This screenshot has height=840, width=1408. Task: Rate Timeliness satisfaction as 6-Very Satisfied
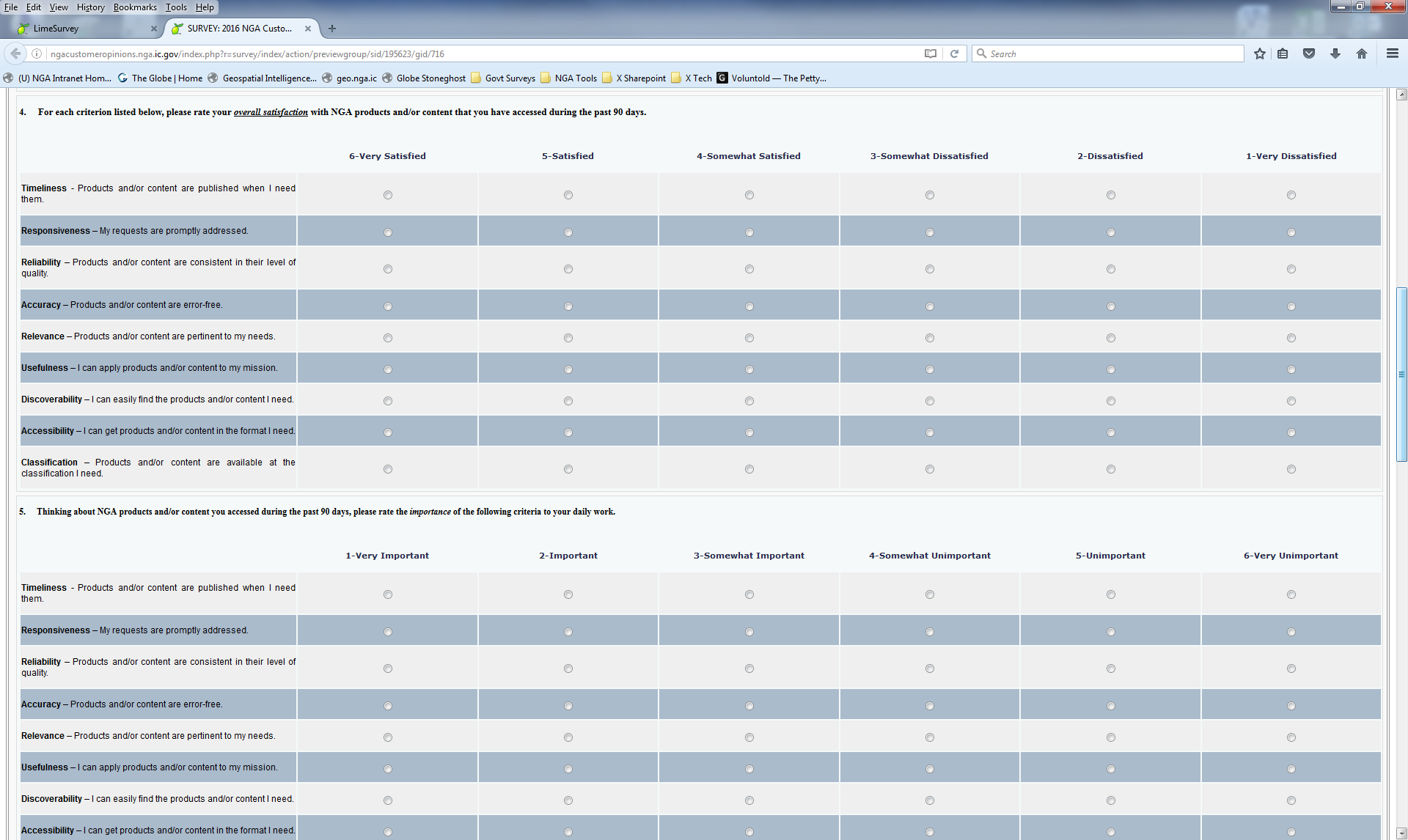coord(388,195)
